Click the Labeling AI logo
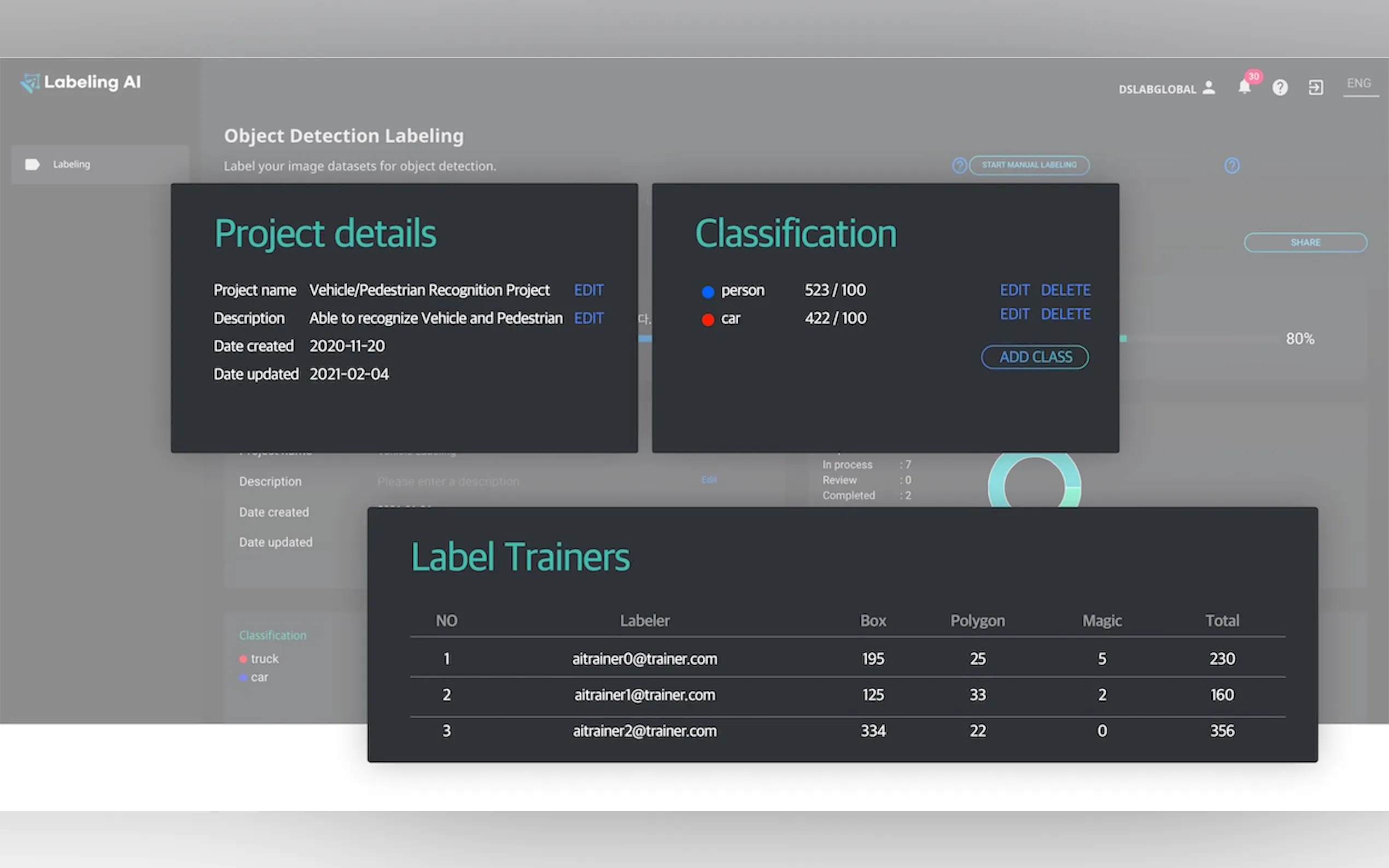 point(80,83)
